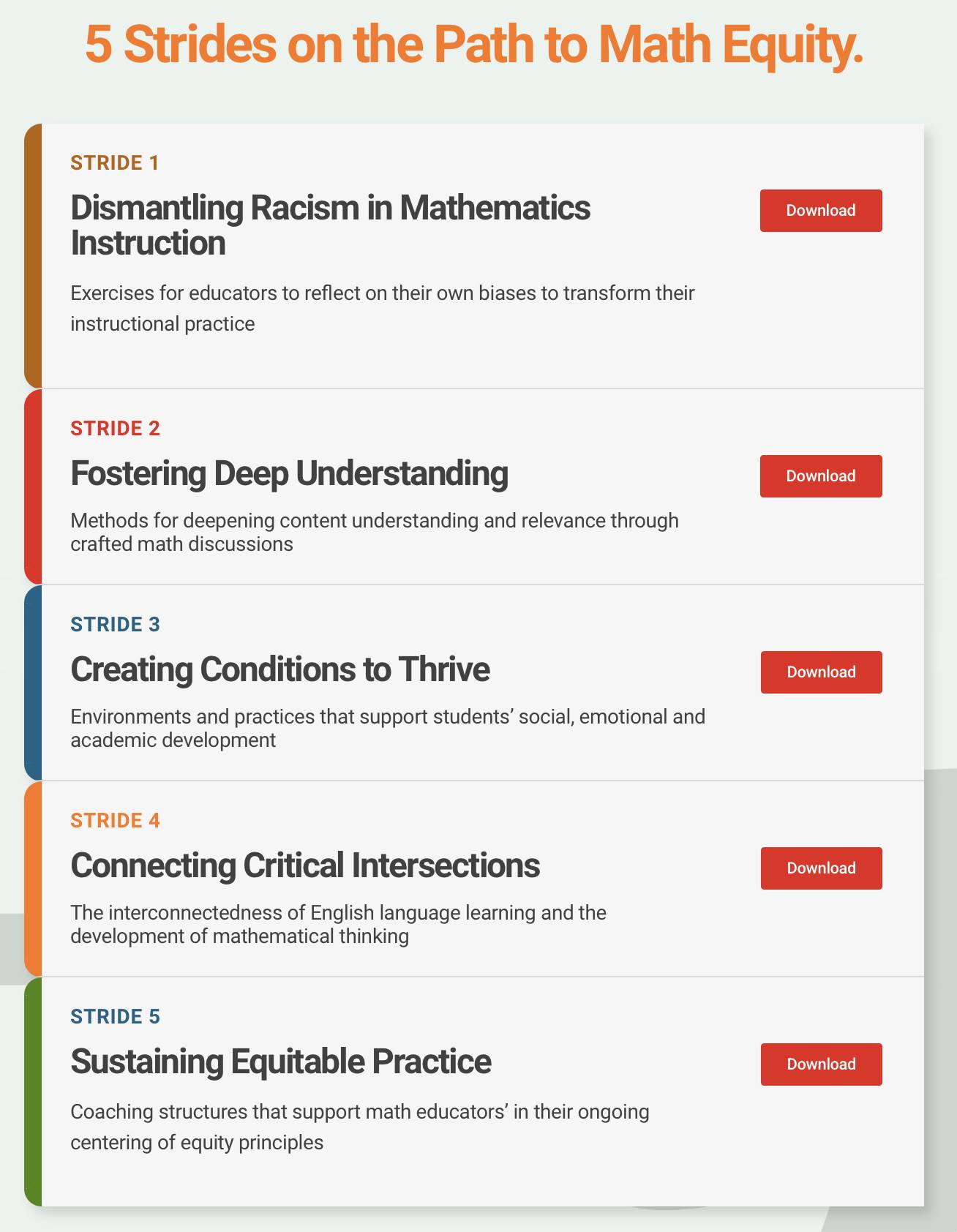The width and height of the screenshot is (957, 1232).
Task: Select the description about English language learning
Action: (338, 925)
